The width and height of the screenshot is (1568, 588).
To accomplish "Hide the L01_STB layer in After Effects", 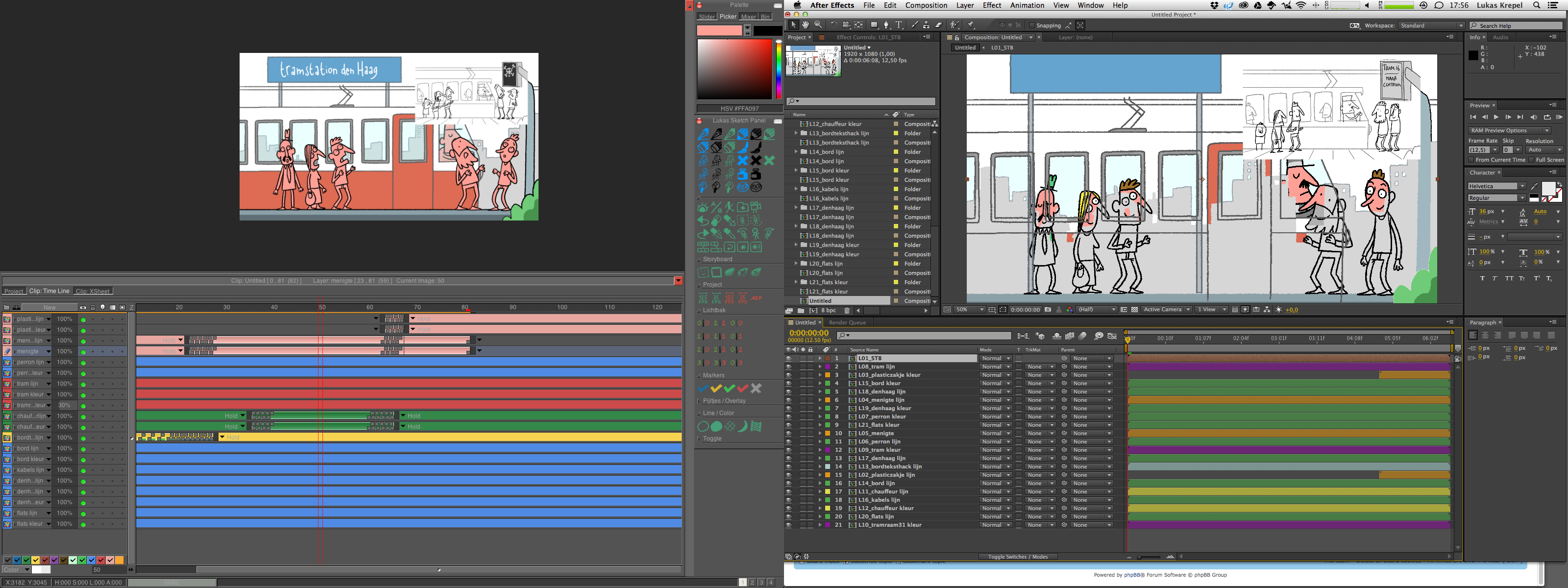I will point(788,359).
